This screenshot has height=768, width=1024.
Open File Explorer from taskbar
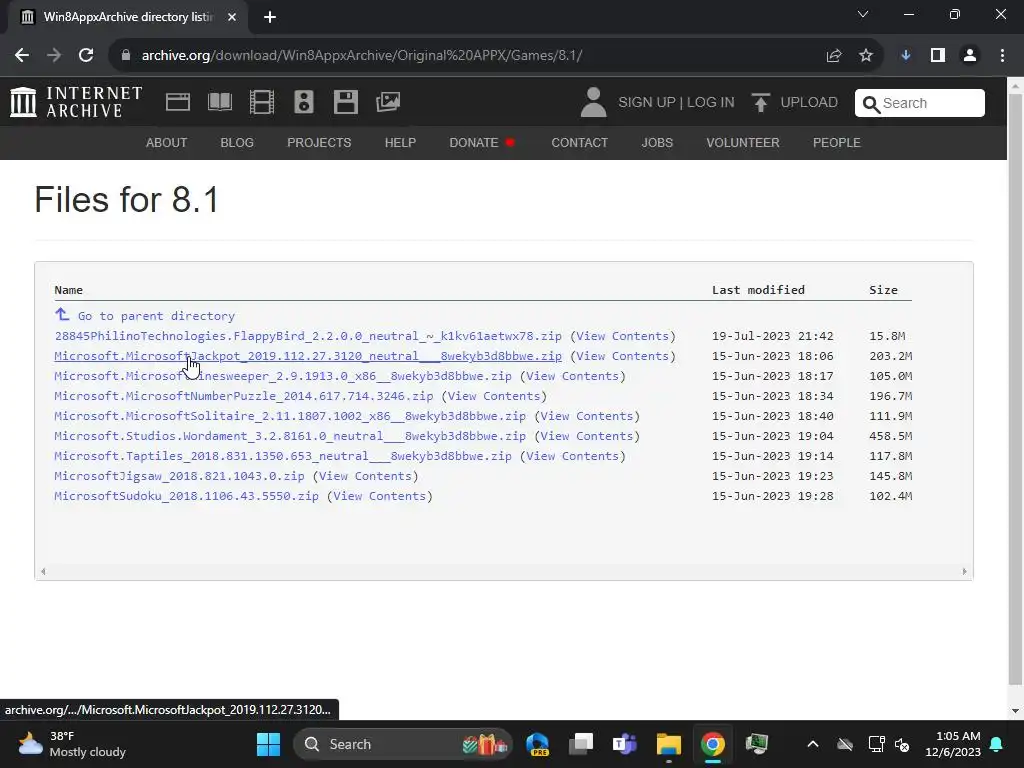pos(669,744)
